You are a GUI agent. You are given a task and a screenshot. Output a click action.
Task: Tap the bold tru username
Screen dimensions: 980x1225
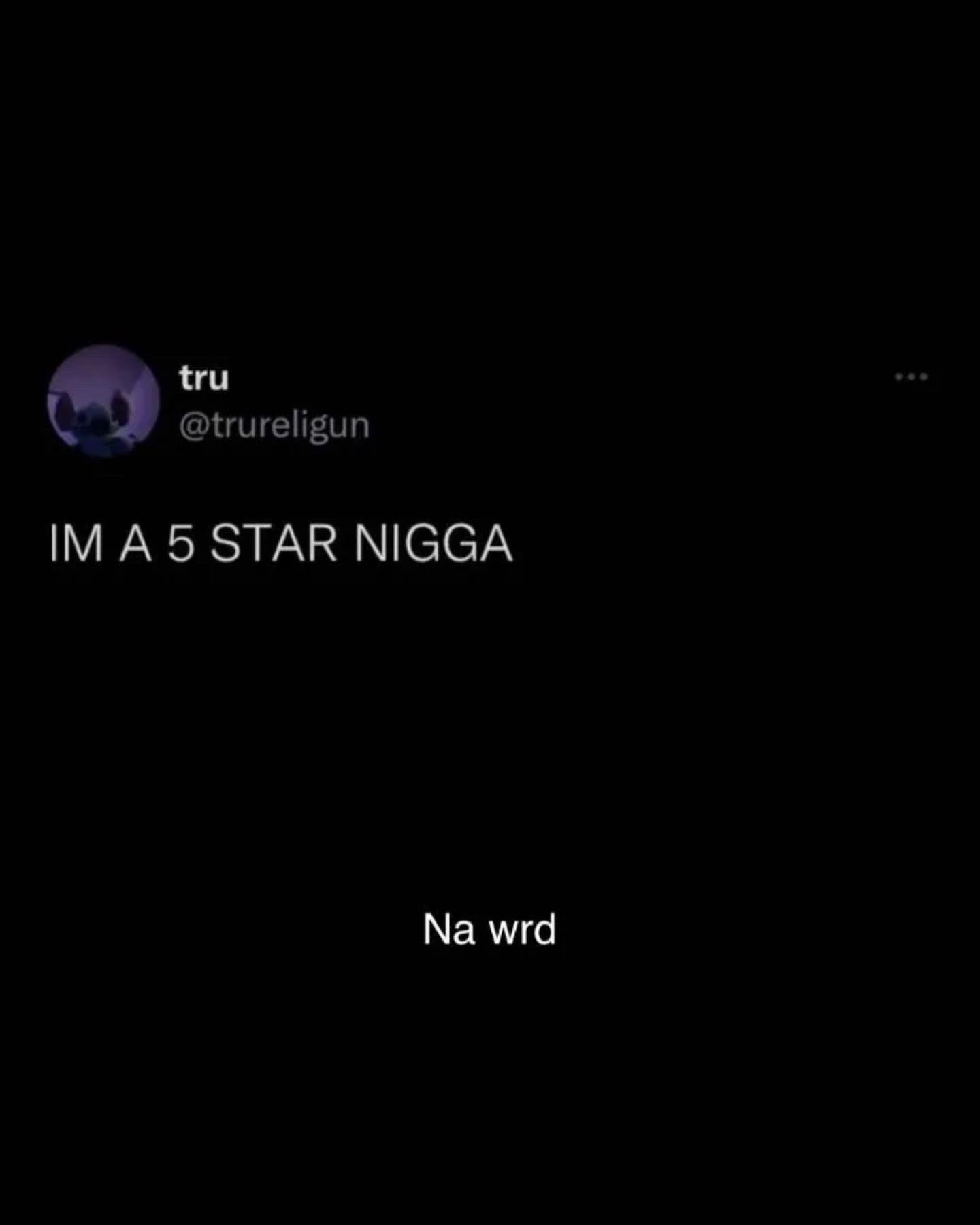click(x=204, y=378)
